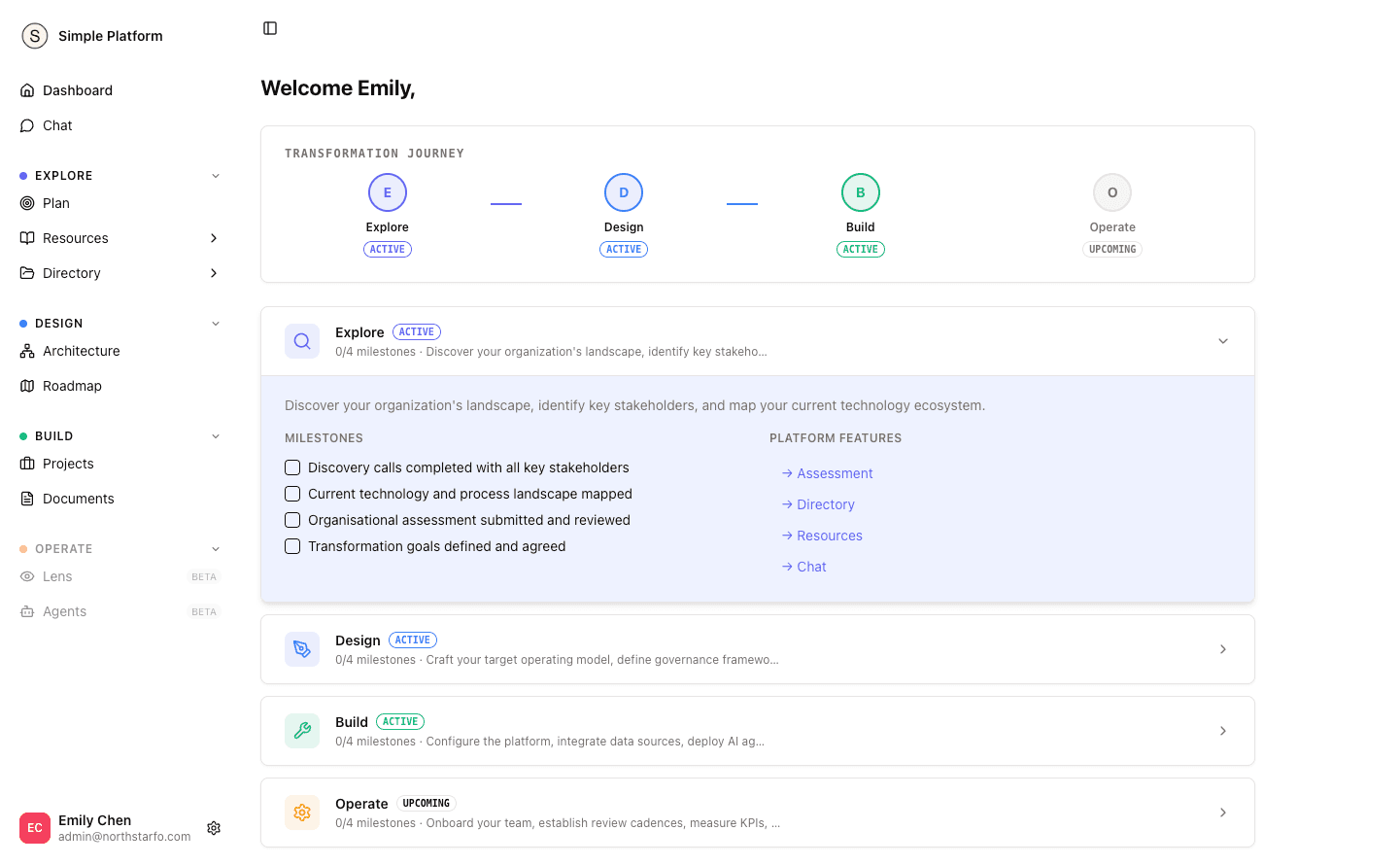Click the Documents file icon
1400x865 pixels.
[27, 499]
